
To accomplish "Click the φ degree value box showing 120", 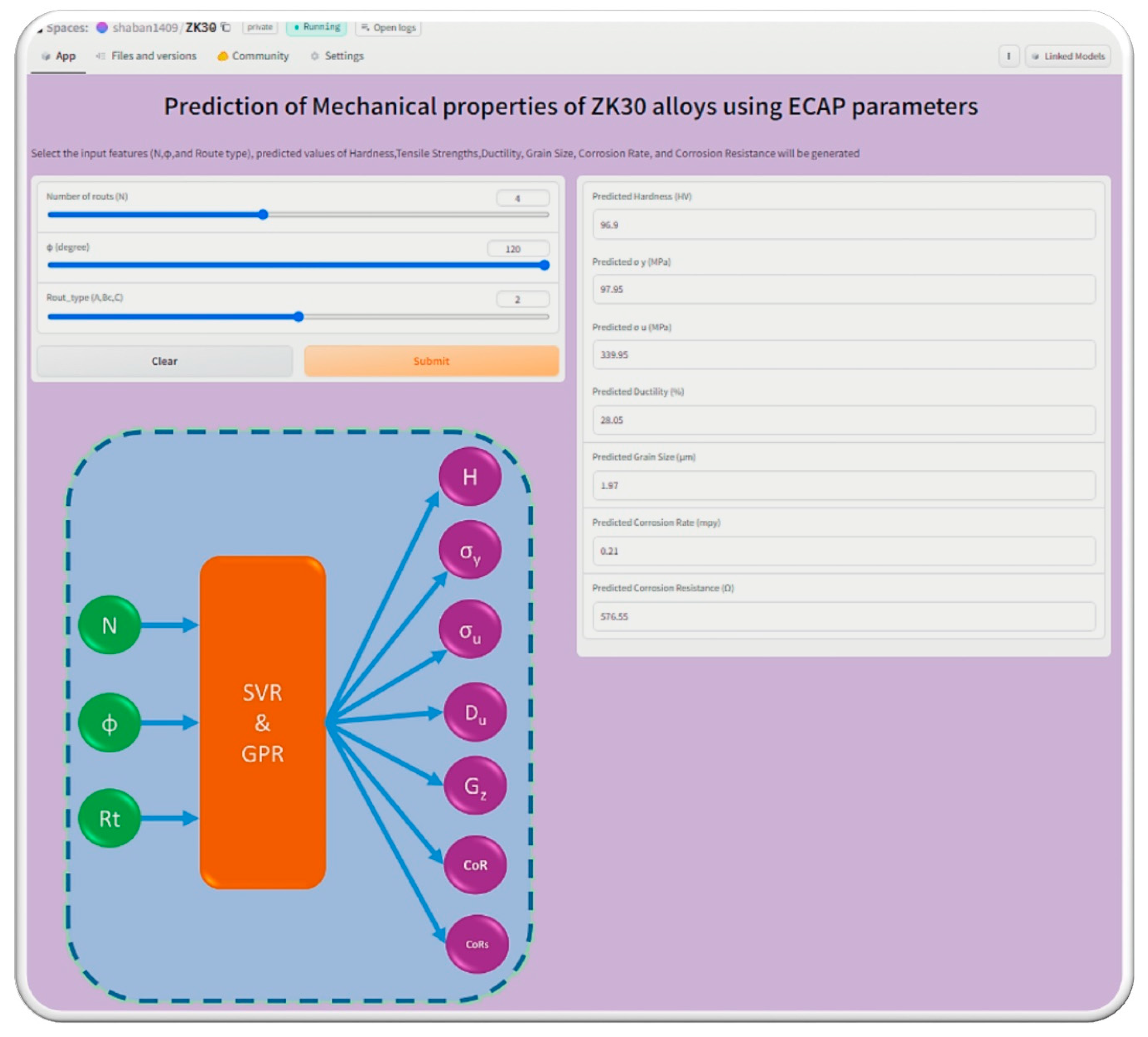I will 518,249.
